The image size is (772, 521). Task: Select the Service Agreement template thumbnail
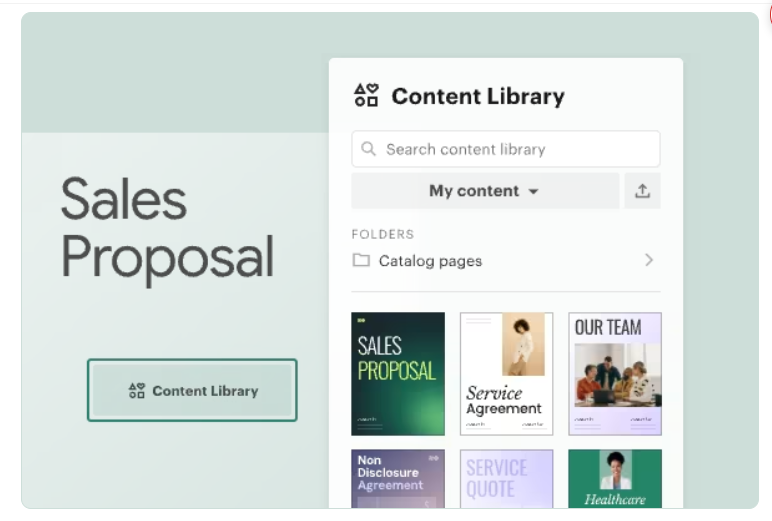tap(507, 374)
